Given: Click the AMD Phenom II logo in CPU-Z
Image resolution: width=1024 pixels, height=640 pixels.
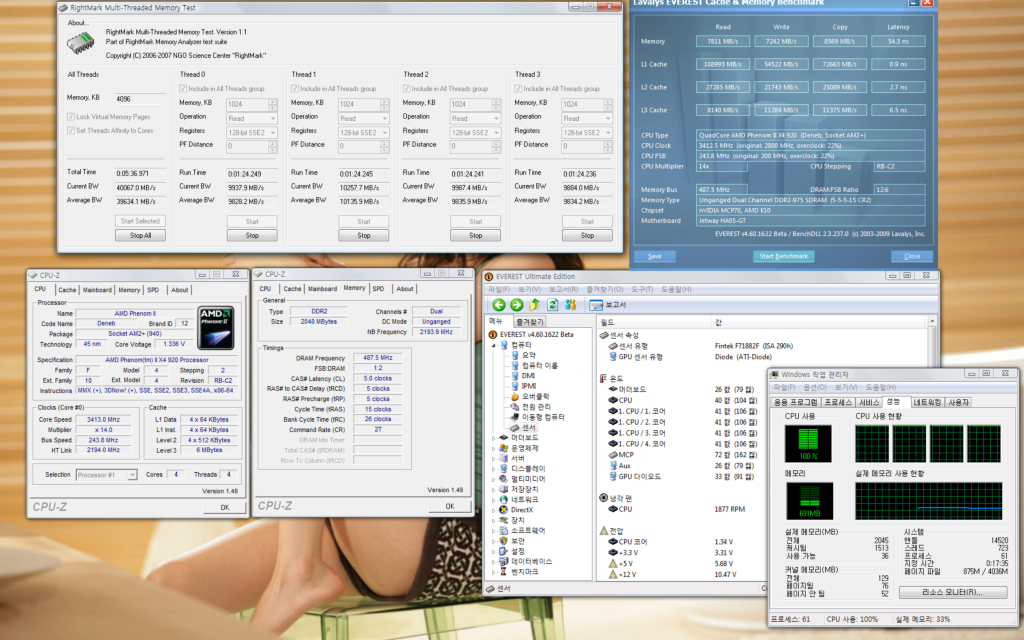Looking at the screenshot, I should point(216,328).
